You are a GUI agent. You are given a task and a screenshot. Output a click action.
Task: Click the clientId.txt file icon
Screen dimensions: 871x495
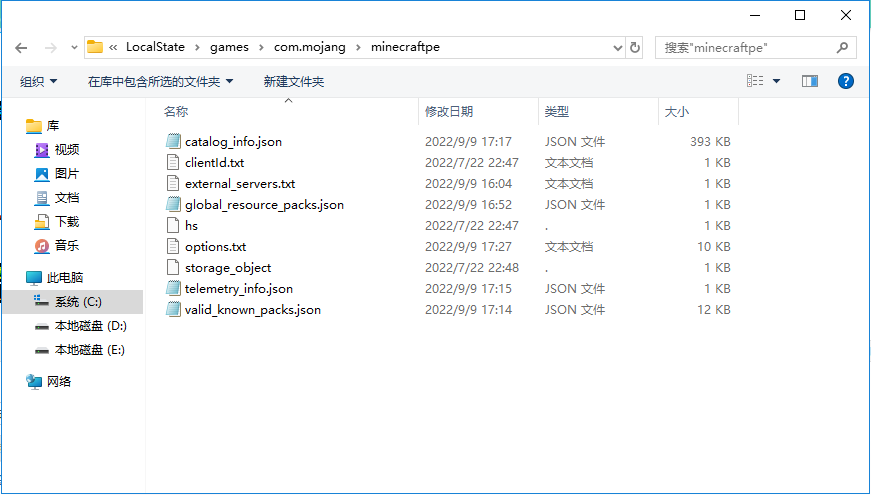tap(173, 162)
